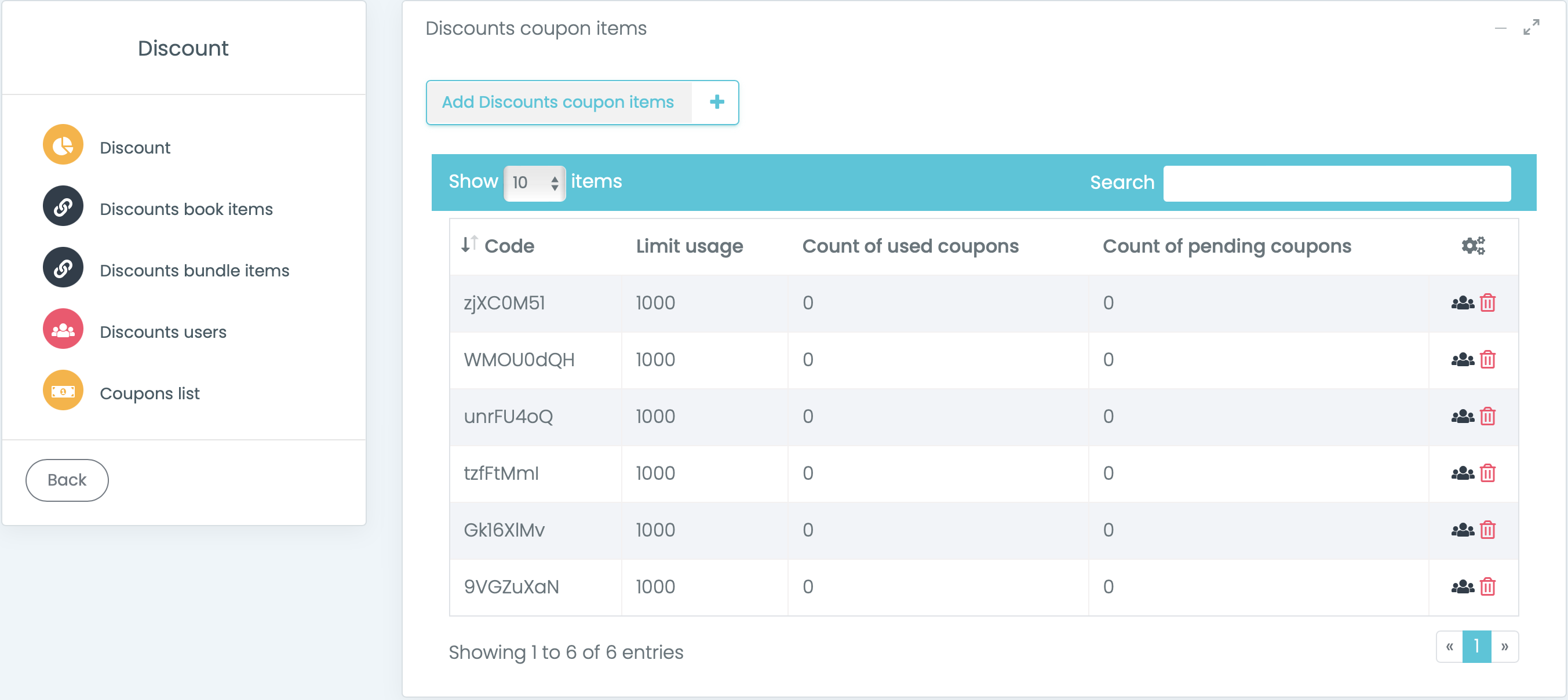
Task: Click trash icon for unrFU4oQ coupon
Action: tap(1487, 416)
